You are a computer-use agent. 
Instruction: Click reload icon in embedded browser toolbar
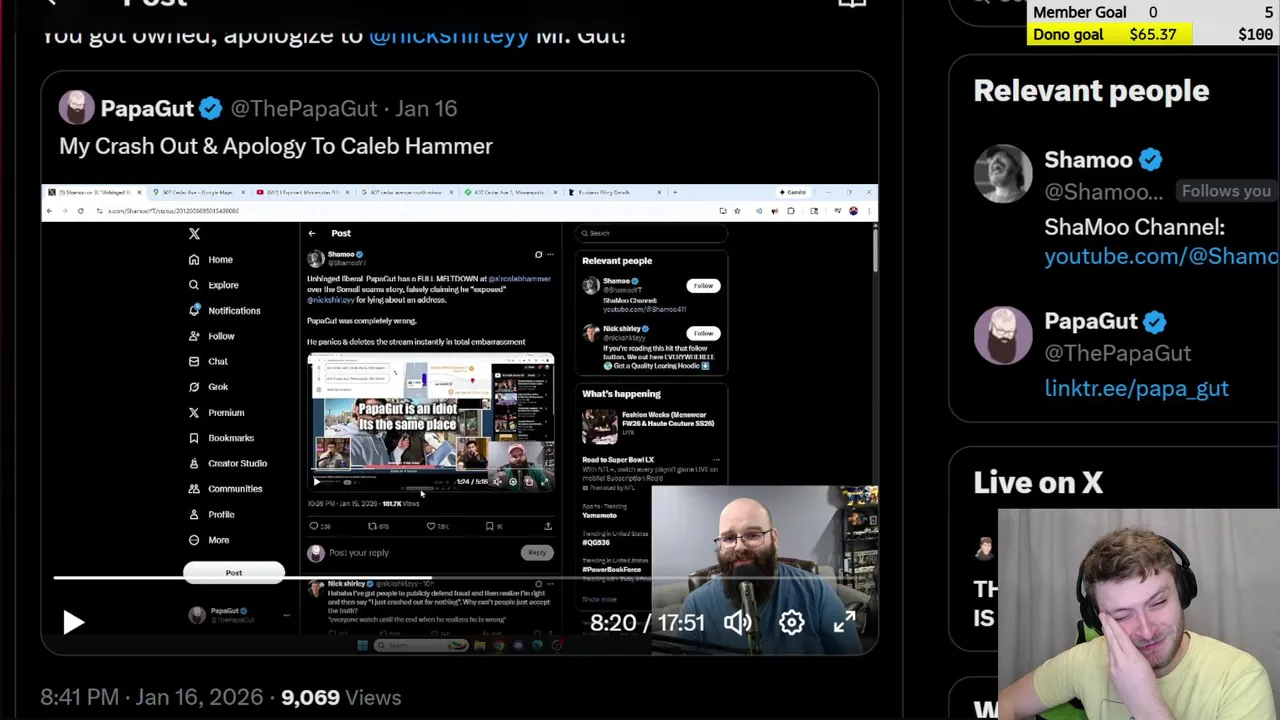pyautogui.click(x=80, y=211)
